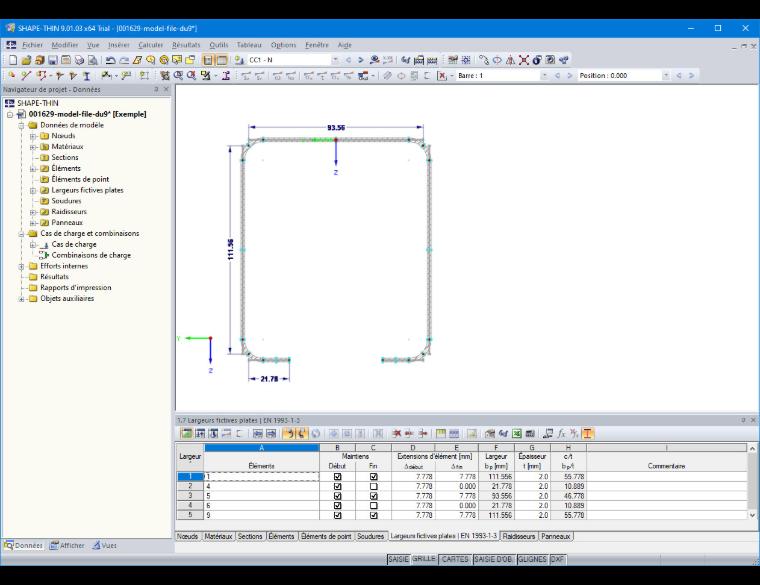This screenshot has width=760, height=585.
Task: Close the project navigator panel
Action: click(166, 90)
